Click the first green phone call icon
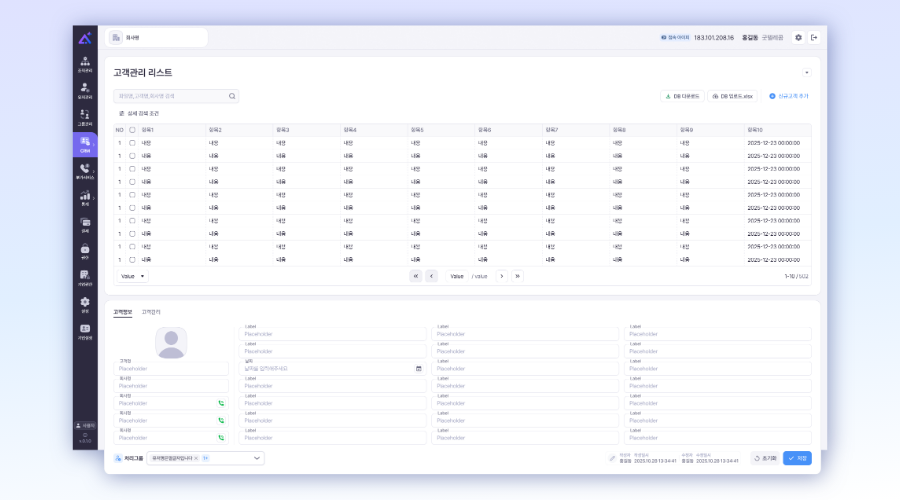 click(221, 403)
